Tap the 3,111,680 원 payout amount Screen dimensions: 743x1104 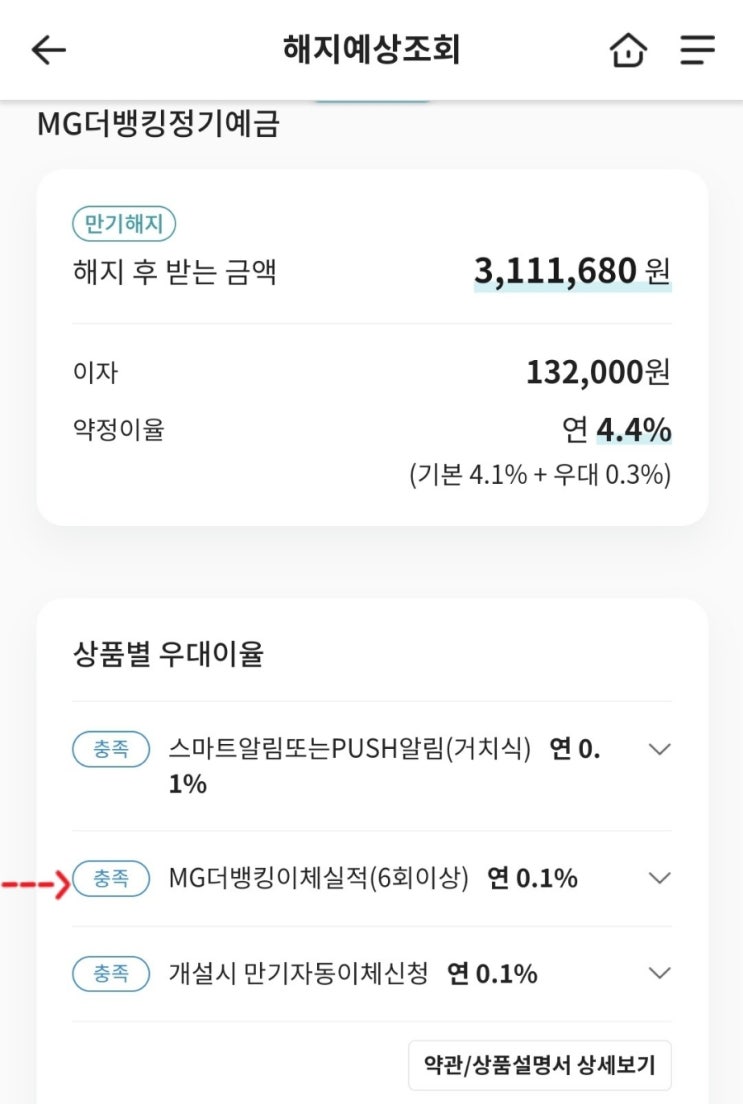(x=572, y=271)
